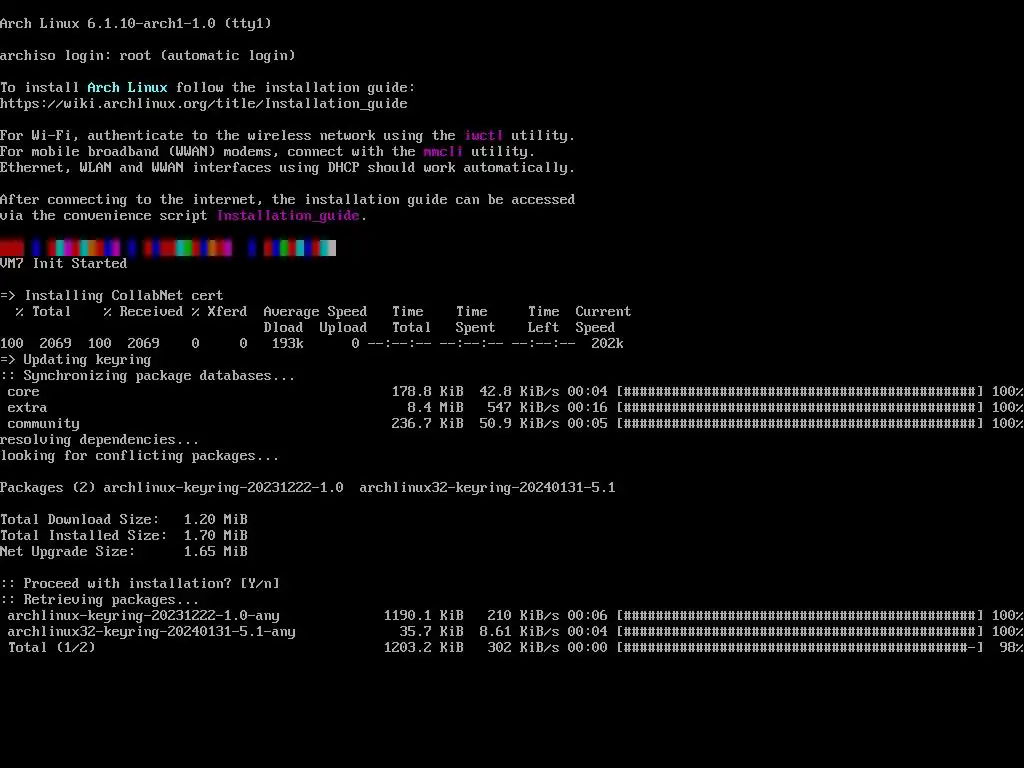1024x768 pixels.
Task: Click package name 'archlinux-keyring-20231222-1.0' in Packages line
Action: (x=223, y=487)
